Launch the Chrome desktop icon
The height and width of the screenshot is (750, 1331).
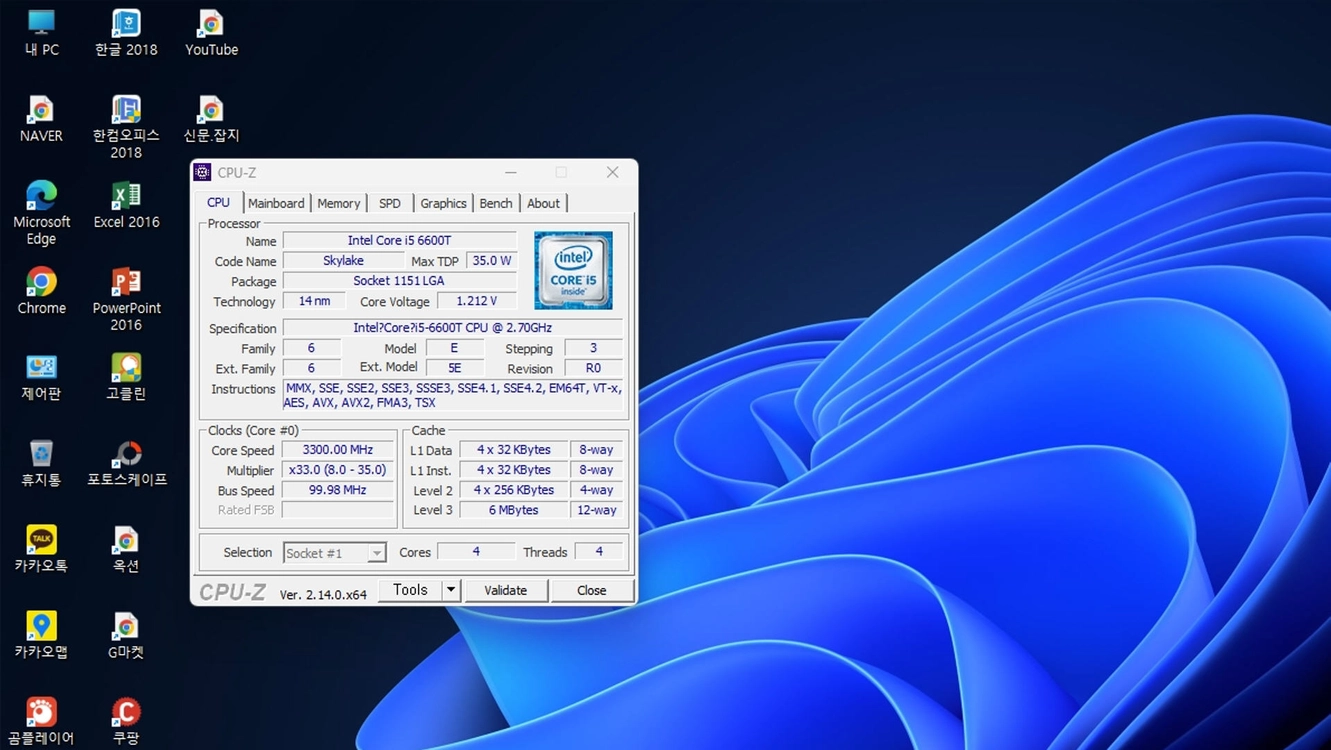(x=41, y=291)
